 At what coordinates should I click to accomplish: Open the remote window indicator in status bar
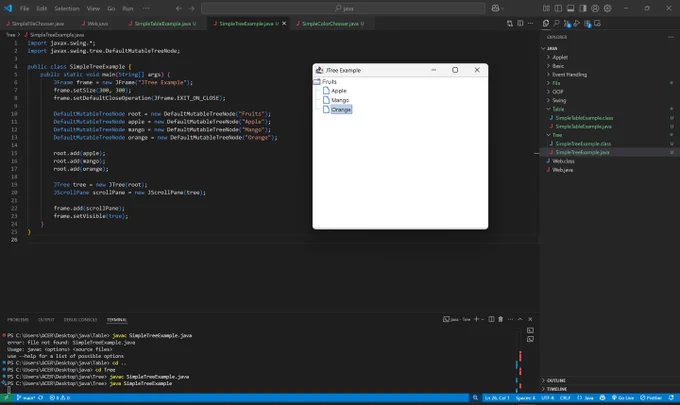7,398
